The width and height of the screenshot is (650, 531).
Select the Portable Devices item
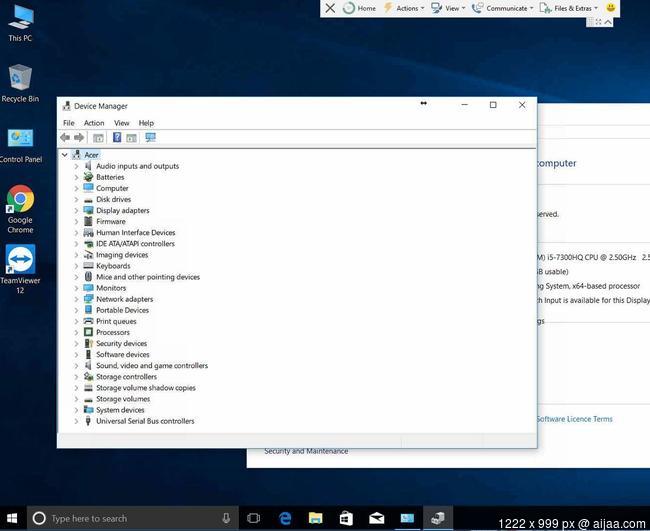point(122,310)
